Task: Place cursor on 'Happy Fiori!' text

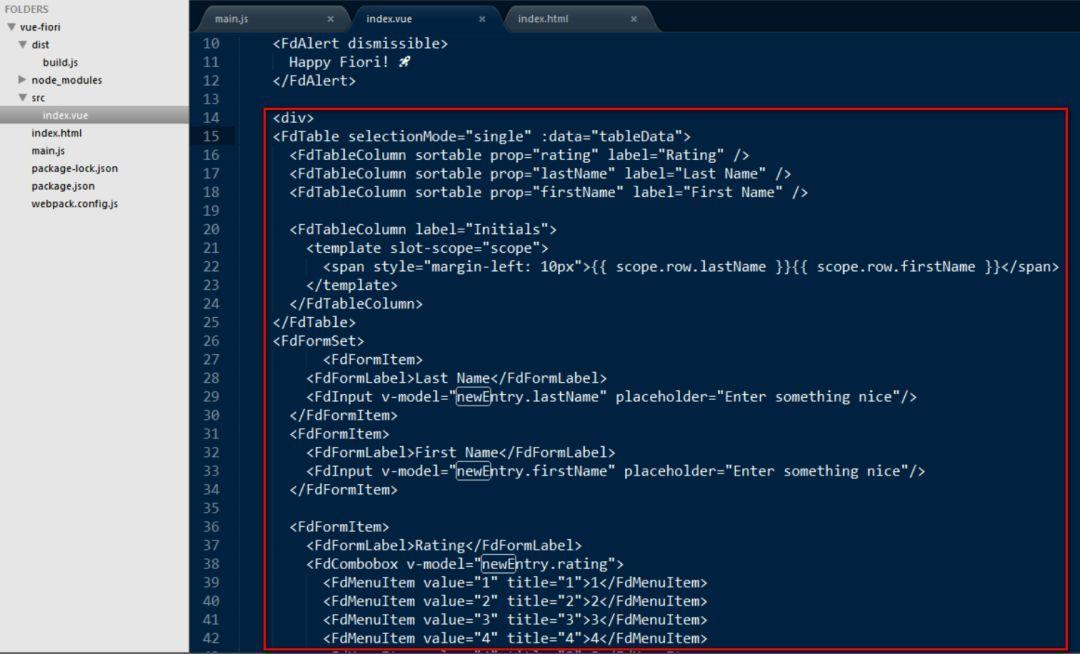Action: pyautogui.click(x=339, y=62)
